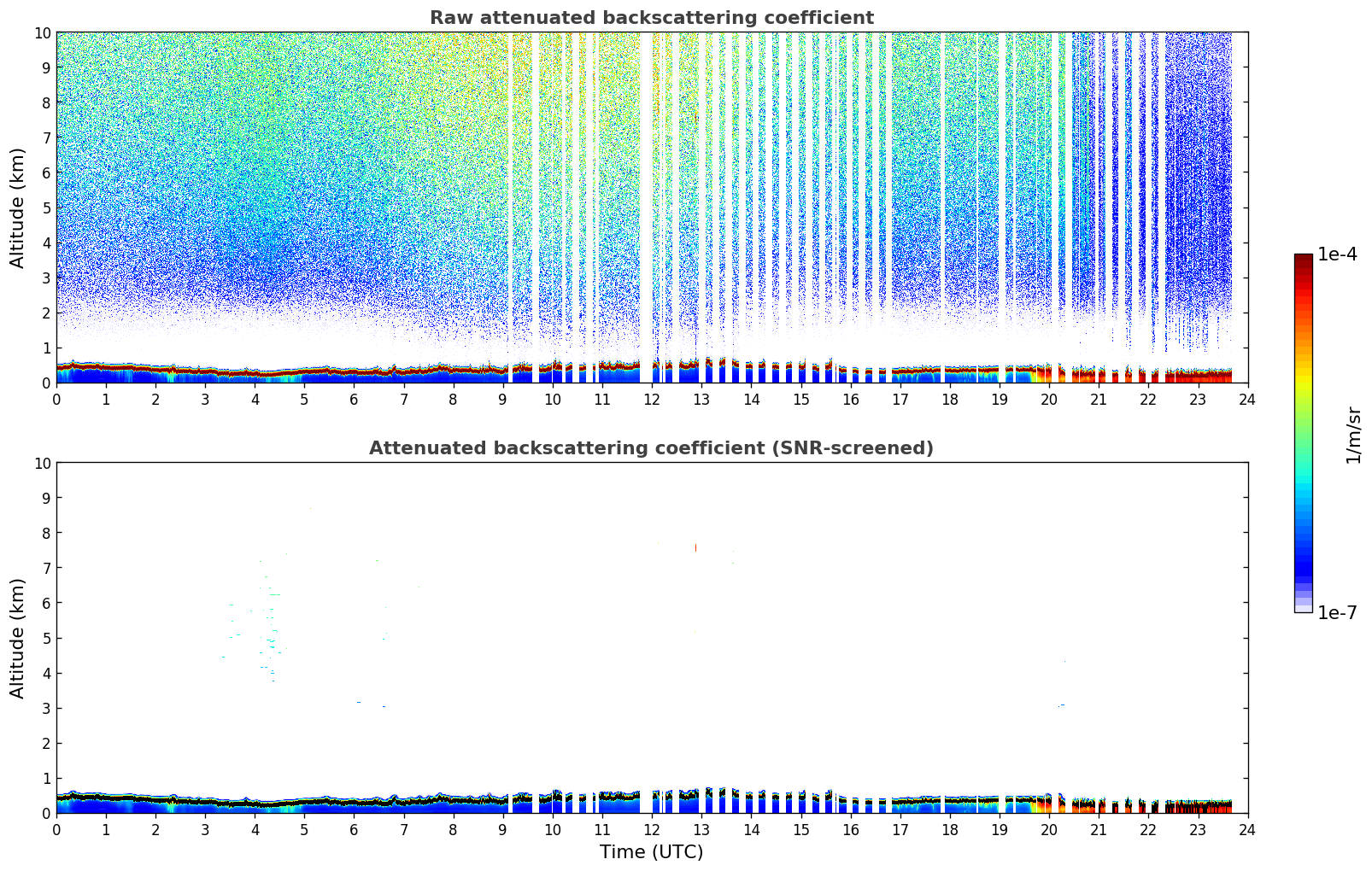The image size is (1372, 871).
Task: Click the top plot's x-axis tick label '20'
Action: tap(1049, 400)
